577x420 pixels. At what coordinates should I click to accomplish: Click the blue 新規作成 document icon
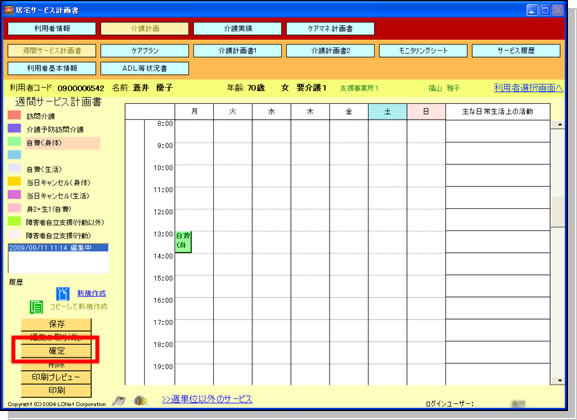click(63, 294)
